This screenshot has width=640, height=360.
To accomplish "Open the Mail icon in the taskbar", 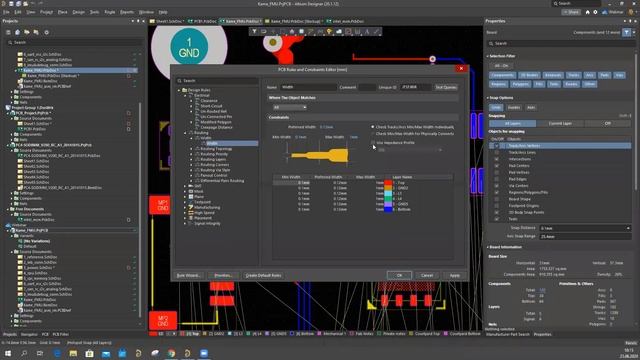I will tap(106, 353).
